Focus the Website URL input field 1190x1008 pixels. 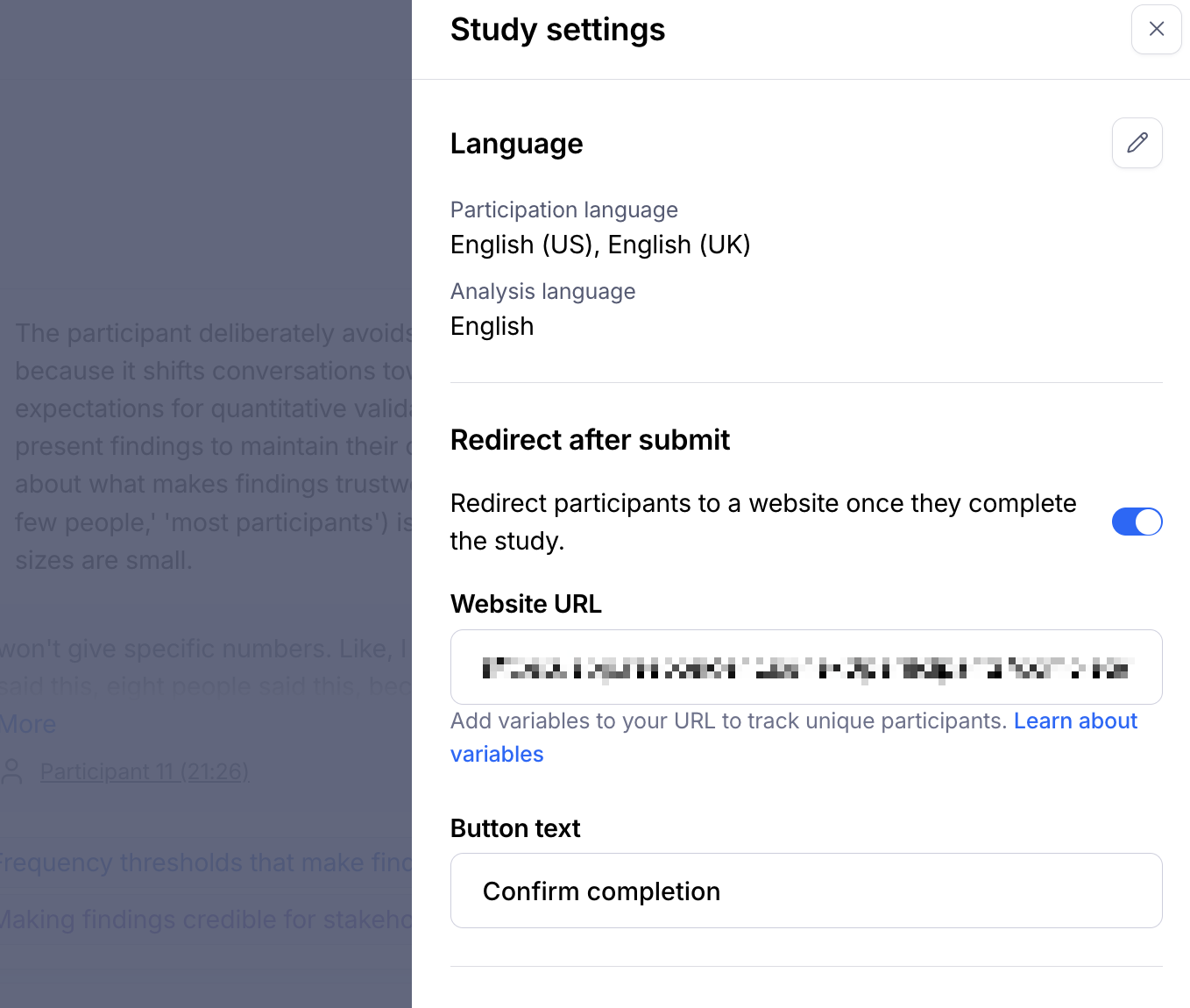point(806,667)
